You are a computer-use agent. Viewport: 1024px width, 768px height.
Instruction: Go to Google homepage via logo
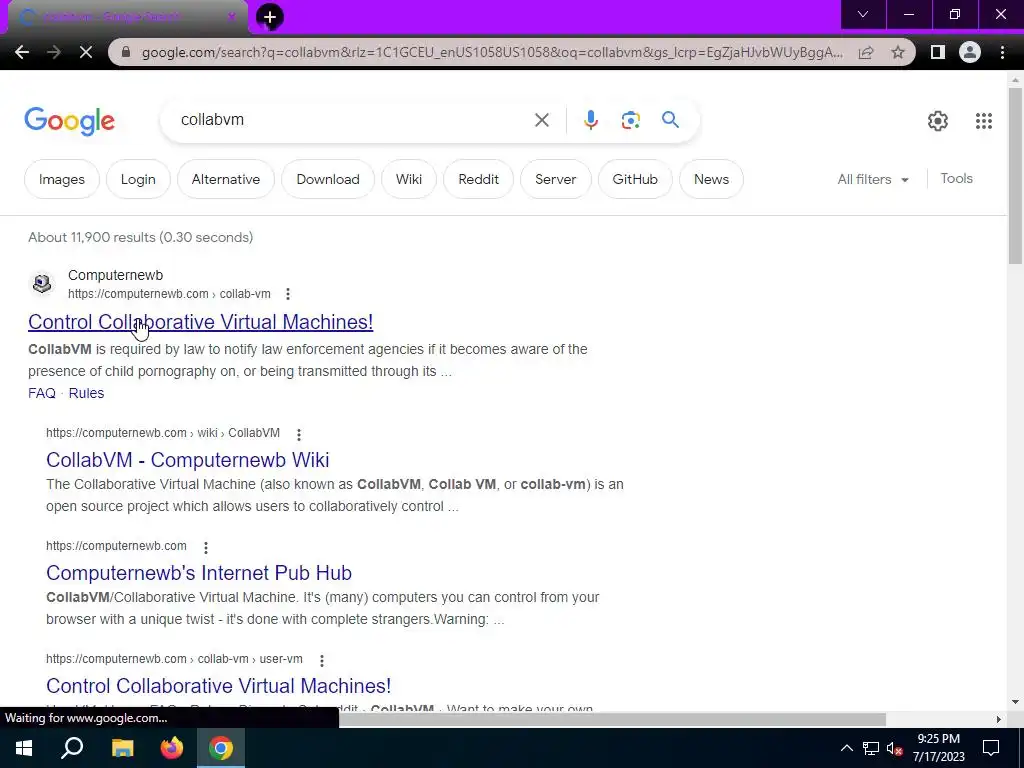(x=69, y=121)
